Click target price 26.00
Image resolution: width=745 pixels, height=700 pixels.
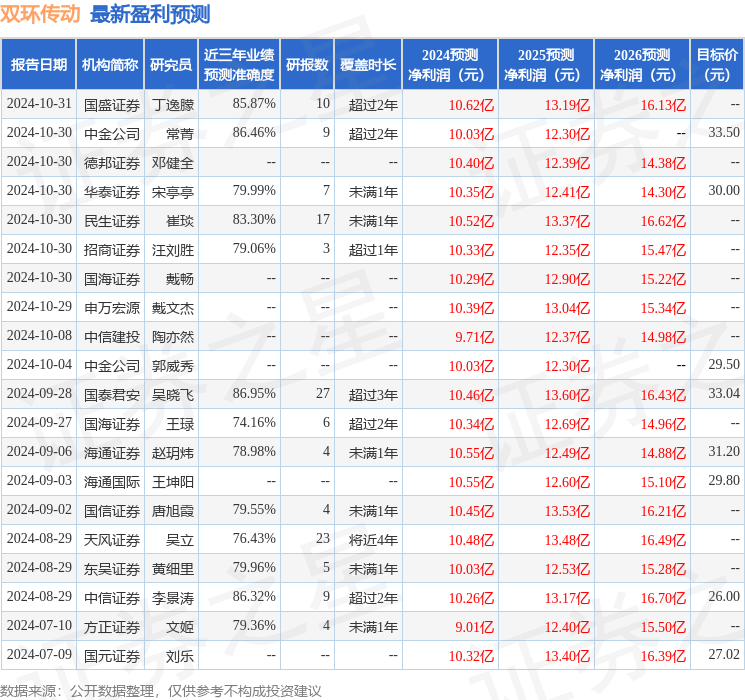pyautogui.click(x=724, y=596)
